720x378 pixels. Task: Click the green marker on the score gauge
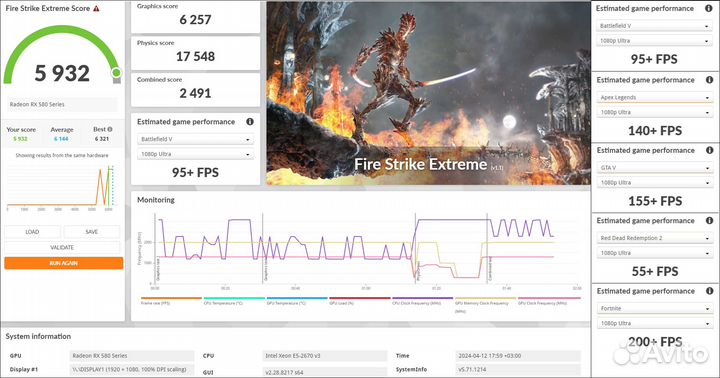coord(116,73)
